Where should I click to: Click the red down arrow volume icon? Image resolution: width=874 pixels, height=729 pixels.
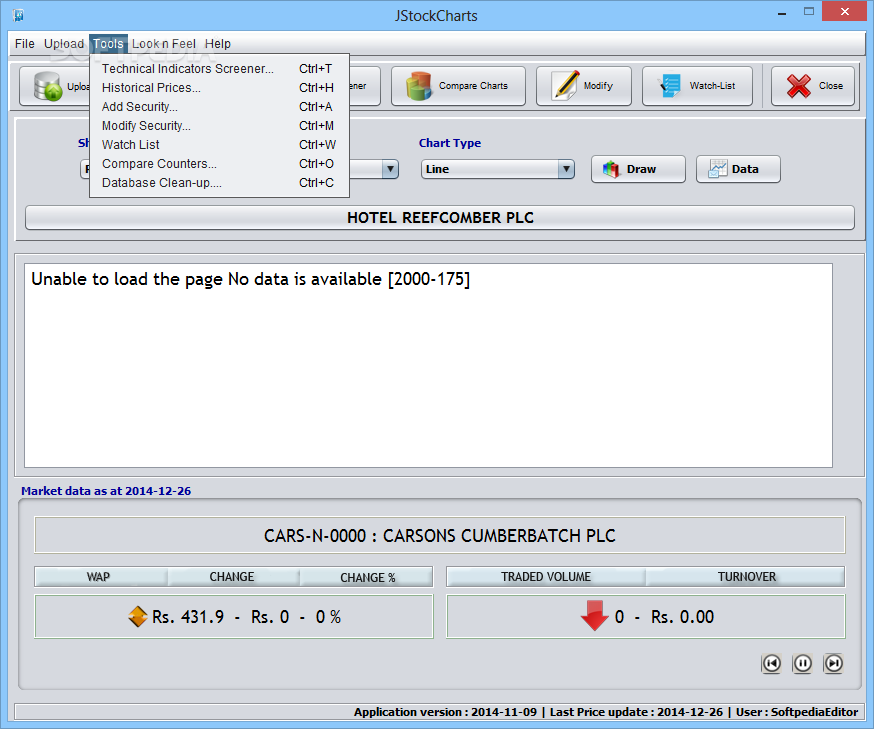pos(594,615)
